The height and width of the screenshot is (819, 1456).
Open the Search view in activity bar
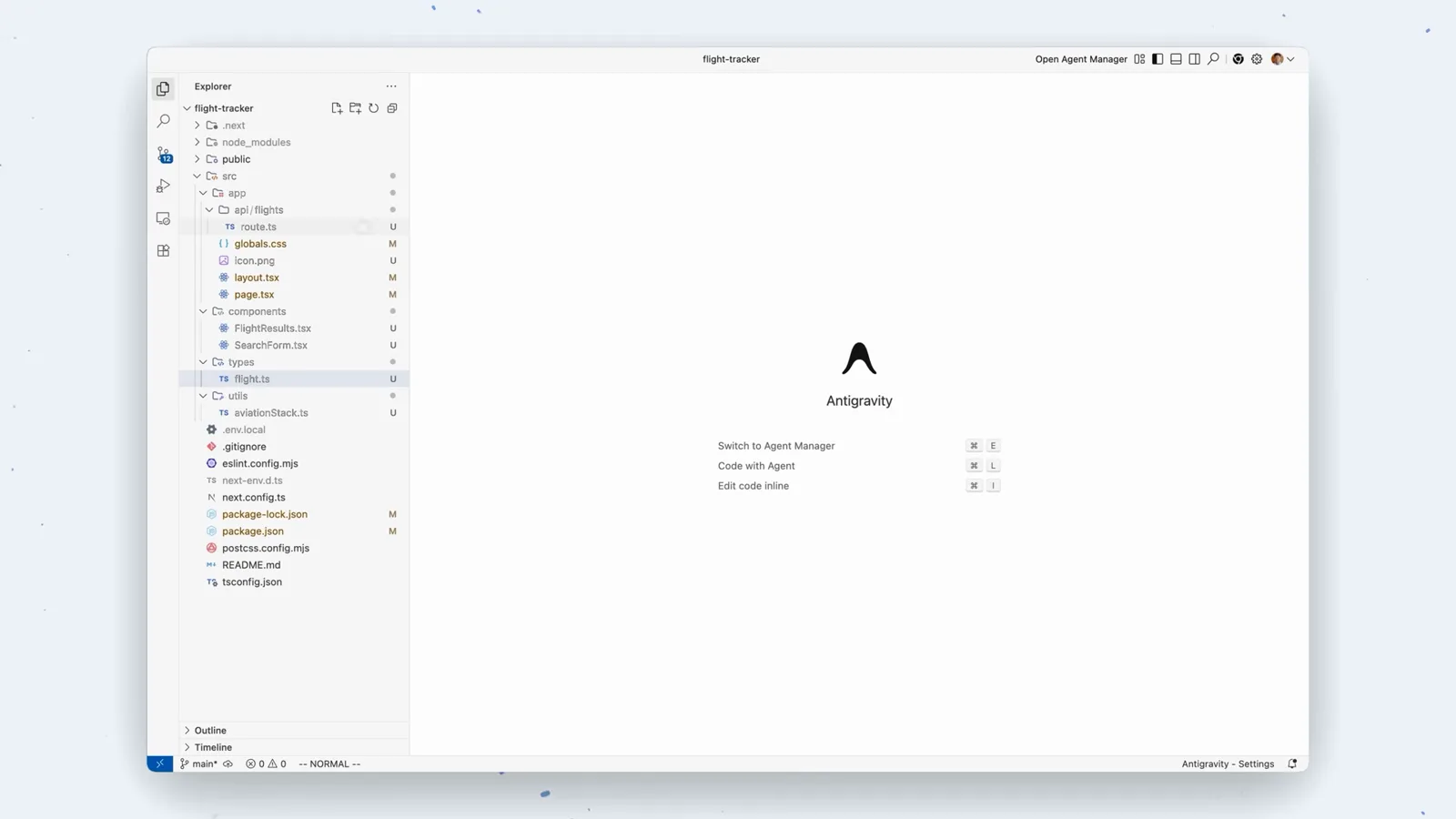pos(163,121)
